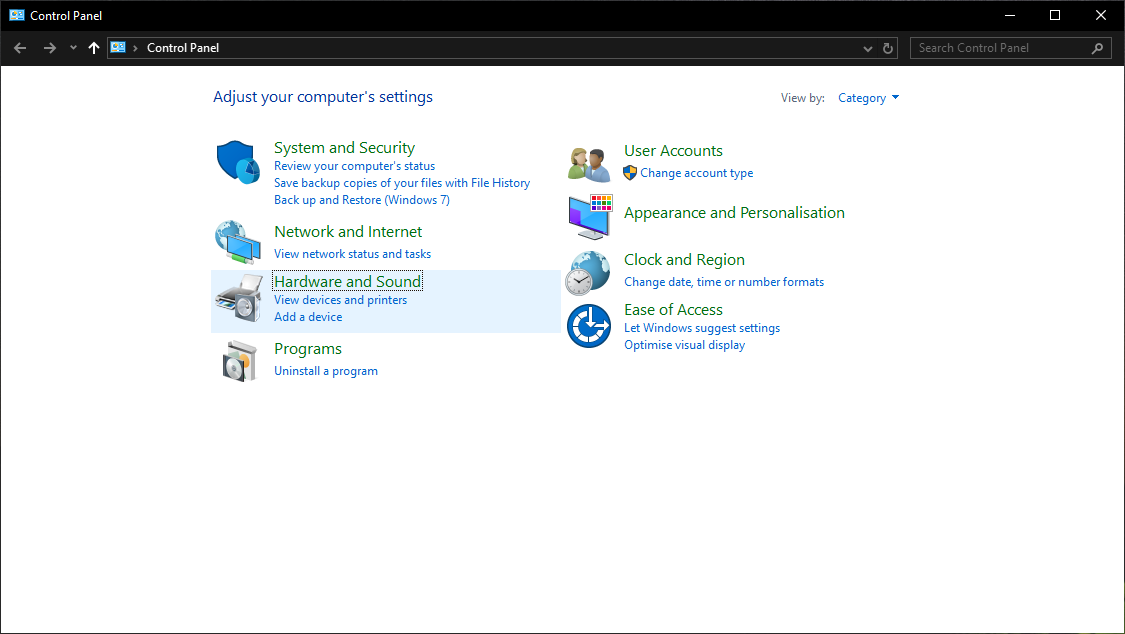Open Ease of Access using its circular icon
This screenshot has height=634, width=1125.
[x=588, y=325]
